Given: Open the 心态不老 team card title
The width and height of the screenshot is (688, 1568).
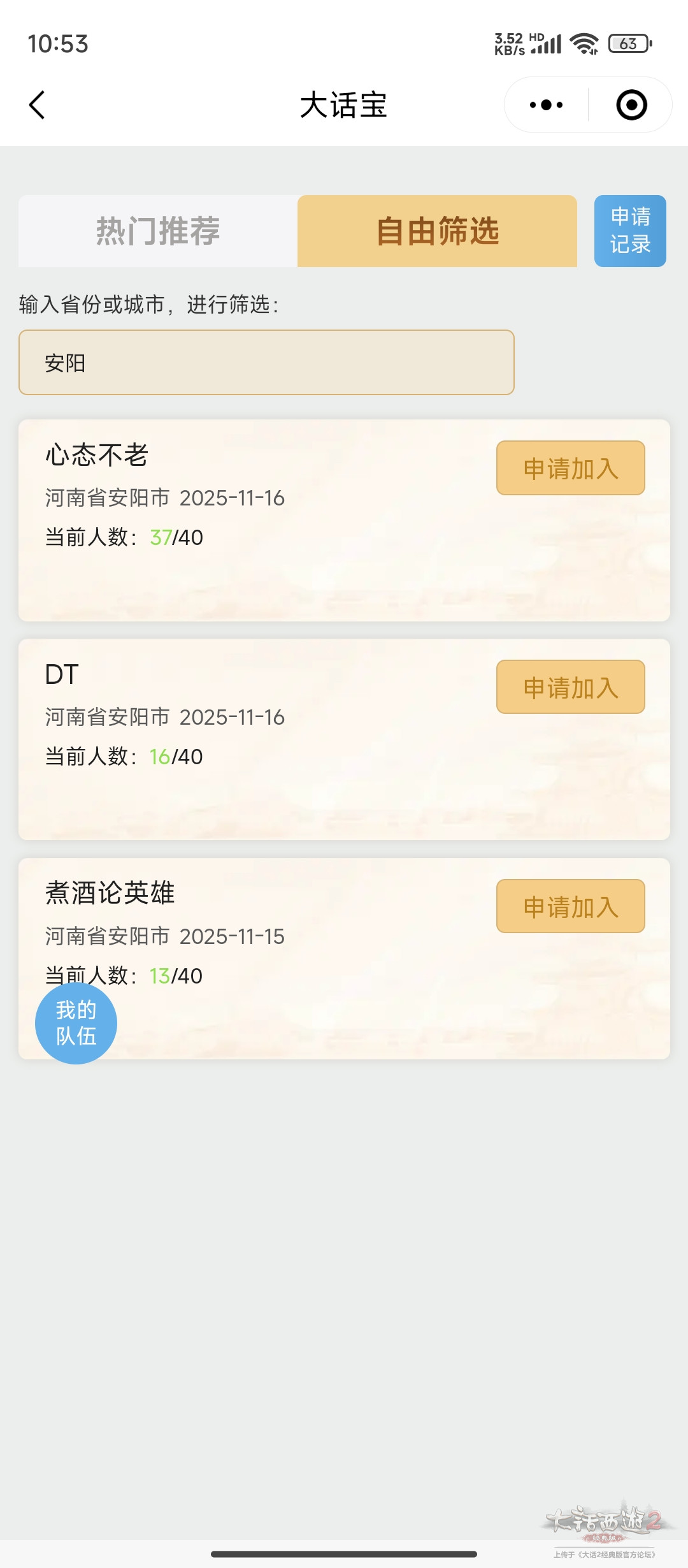Looking at the screenshot, I should pos(97,455).
